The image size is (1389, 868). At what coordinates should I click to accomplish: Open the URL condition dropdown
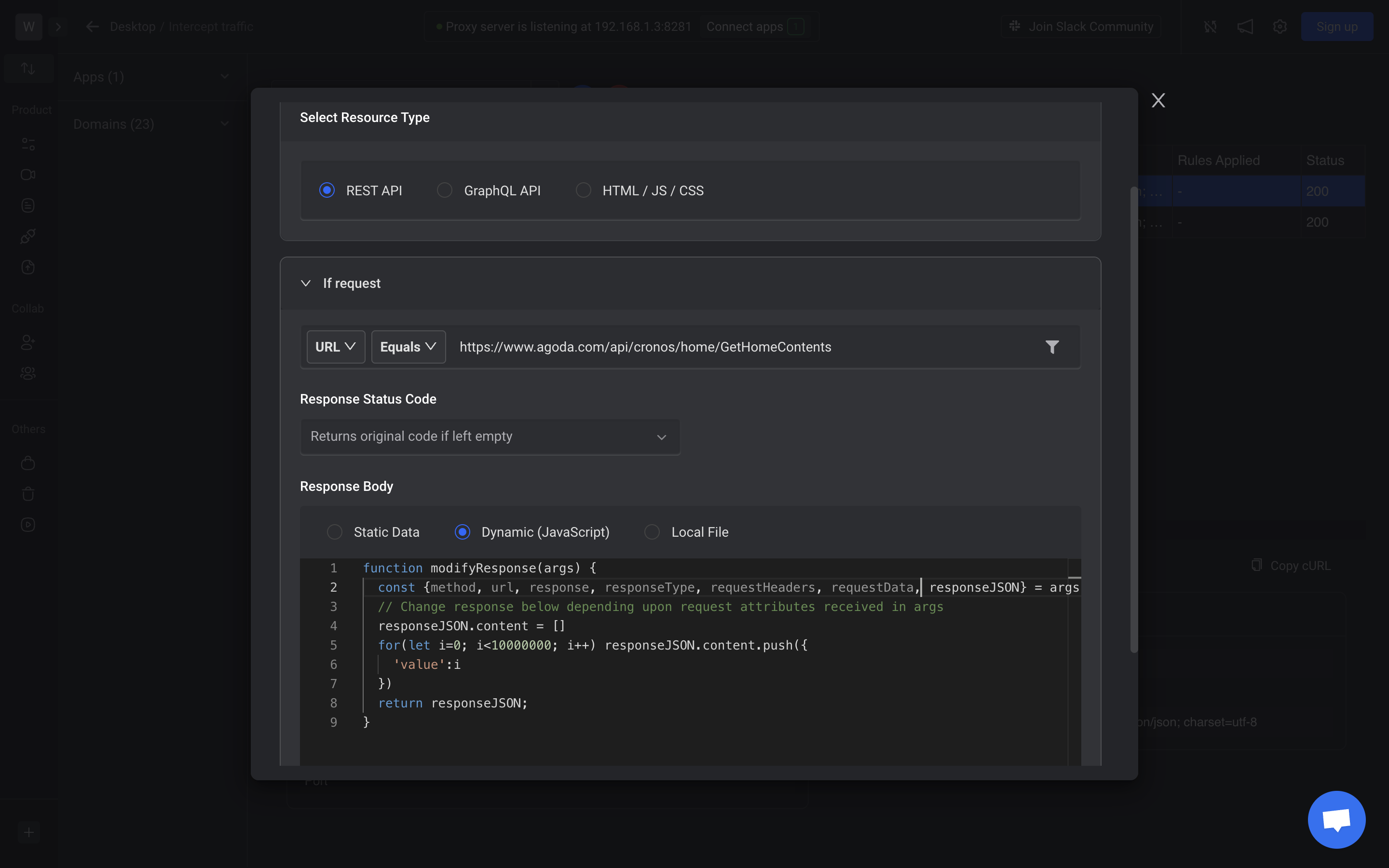click(x=336, y=347)
